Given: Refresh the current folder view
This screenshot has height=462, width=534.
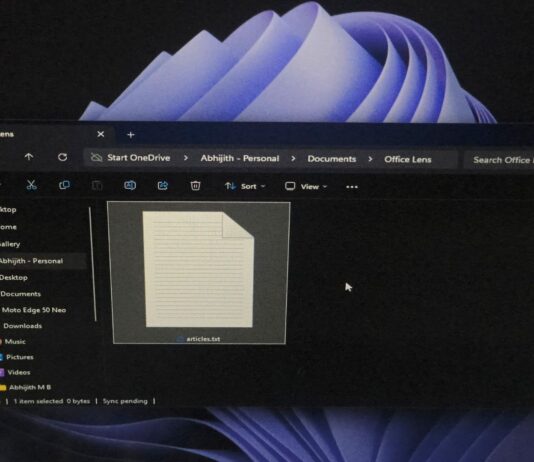Looking at the screenshot, I should [x=62, y=157].
